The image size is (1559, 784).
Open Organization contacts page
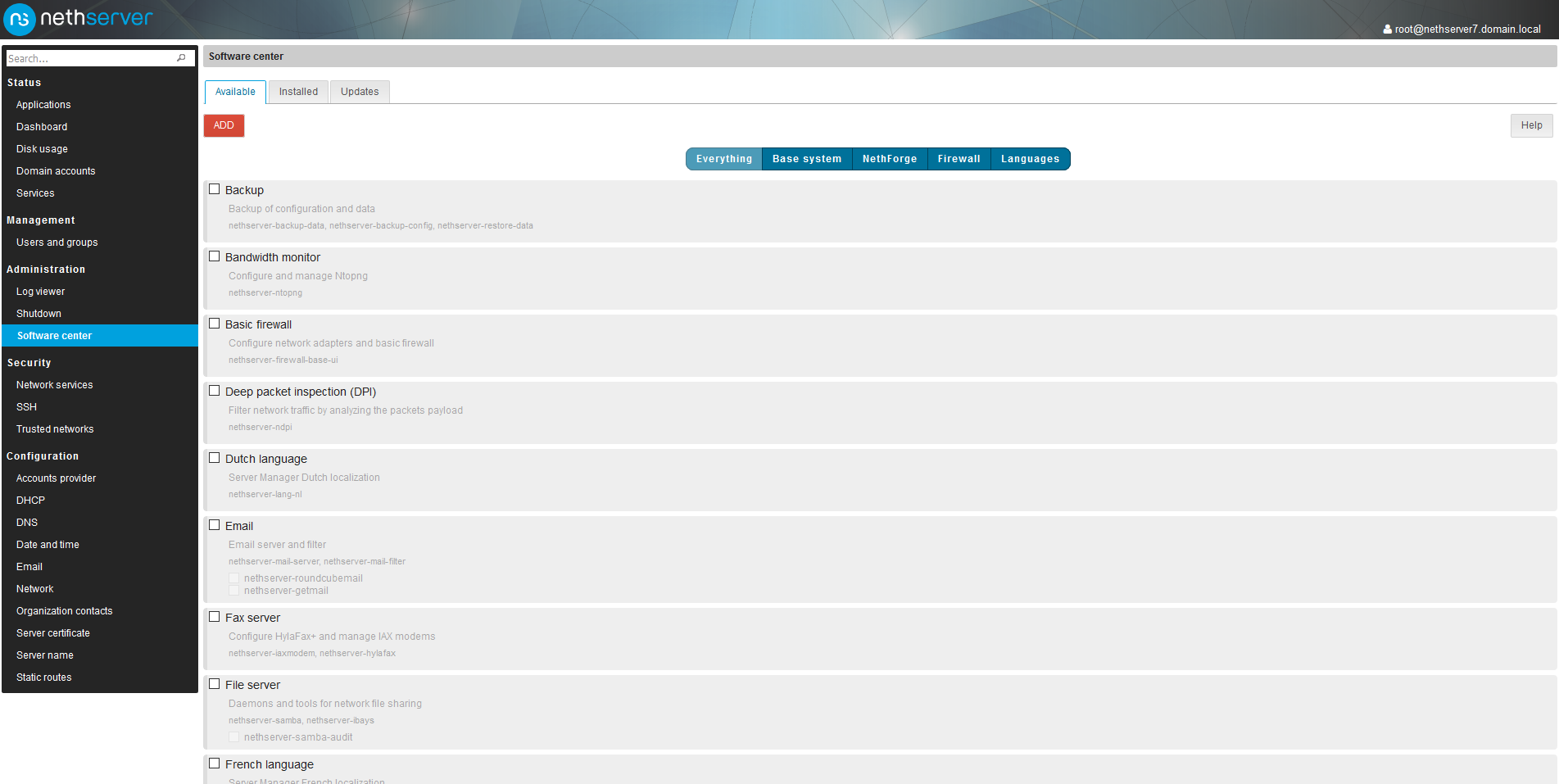[64, 611]
